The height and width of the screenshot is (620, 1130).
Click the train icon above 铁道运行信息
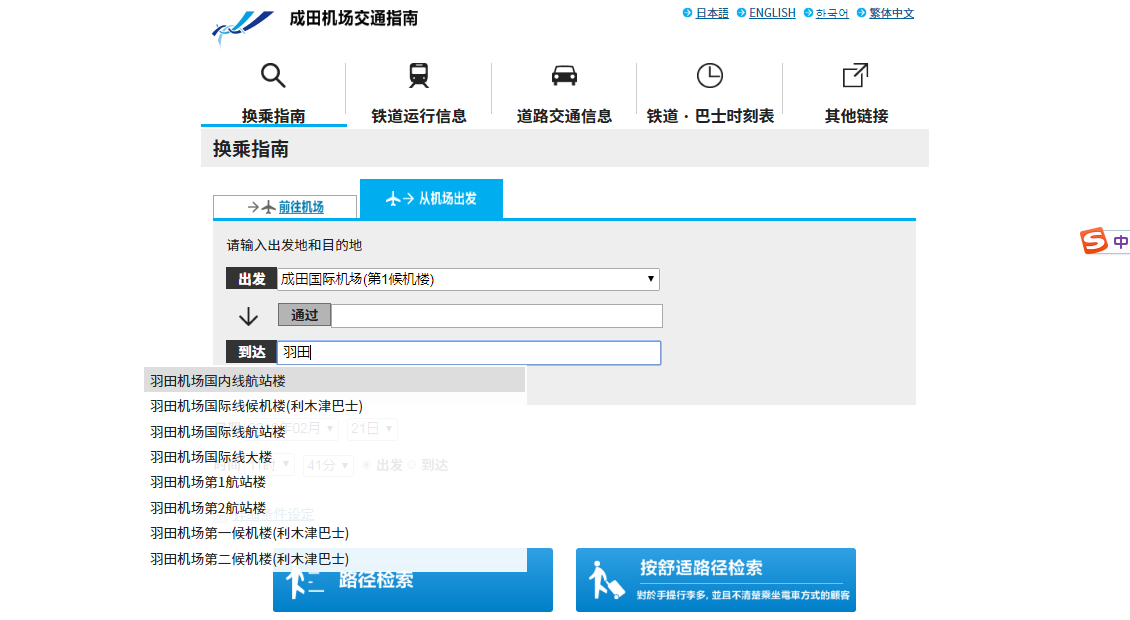(x=418, y=75)
